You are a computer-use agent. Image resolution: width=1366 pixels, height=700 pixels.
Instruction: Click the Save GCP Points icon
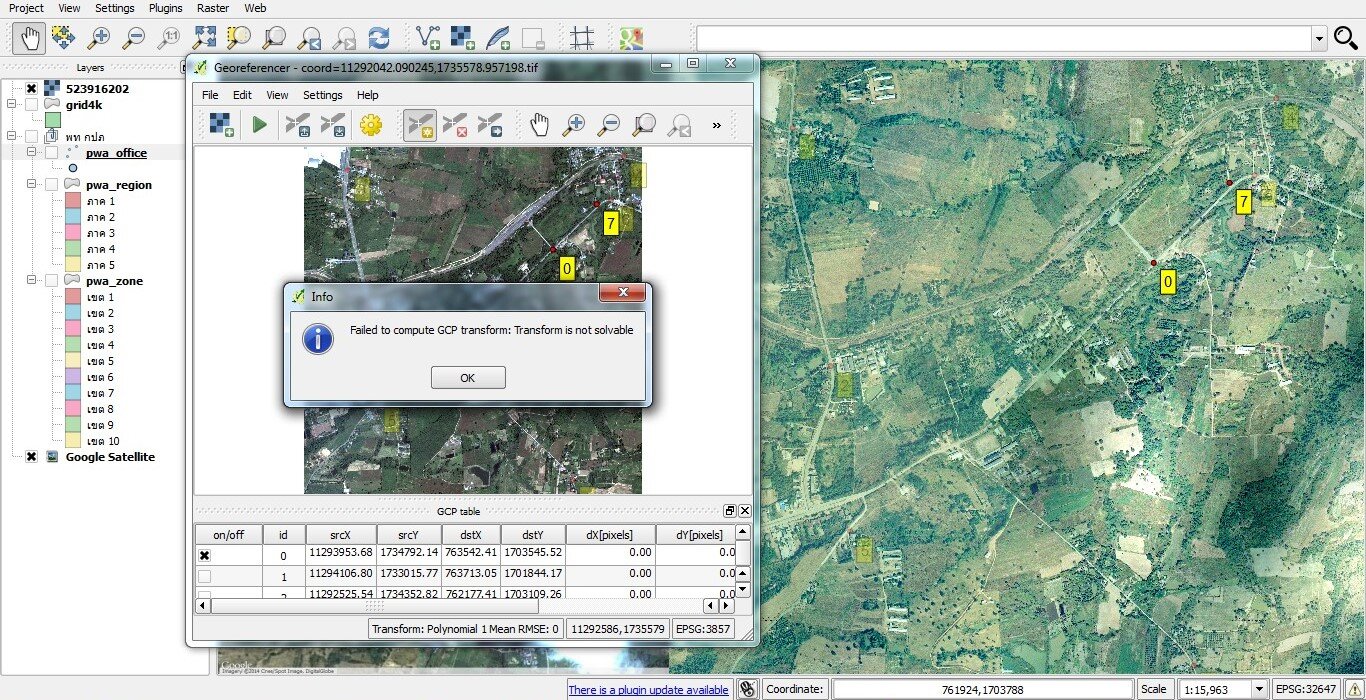tap(333, 125)
